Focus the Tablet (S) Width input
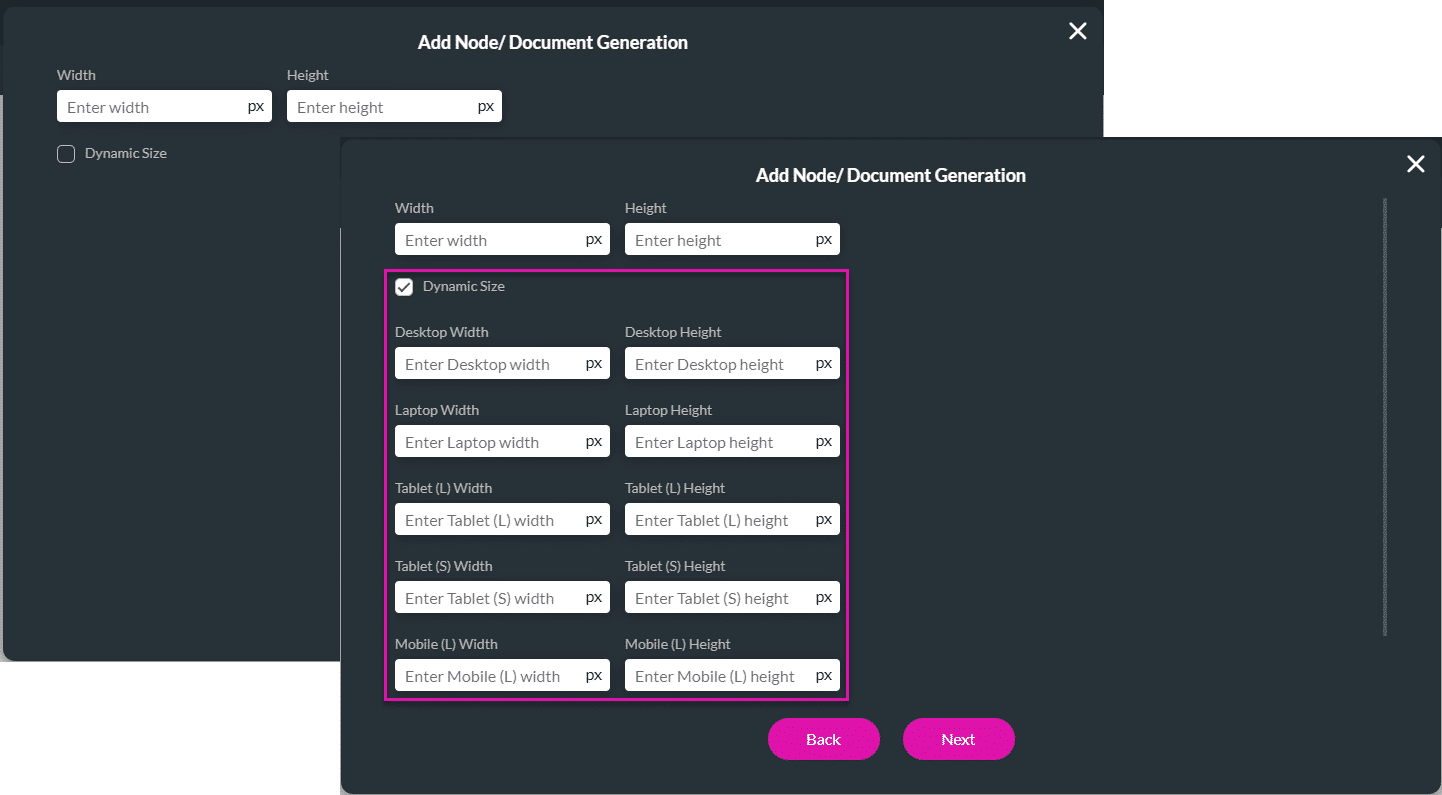Screen dimensions: 1442x795 490,598
